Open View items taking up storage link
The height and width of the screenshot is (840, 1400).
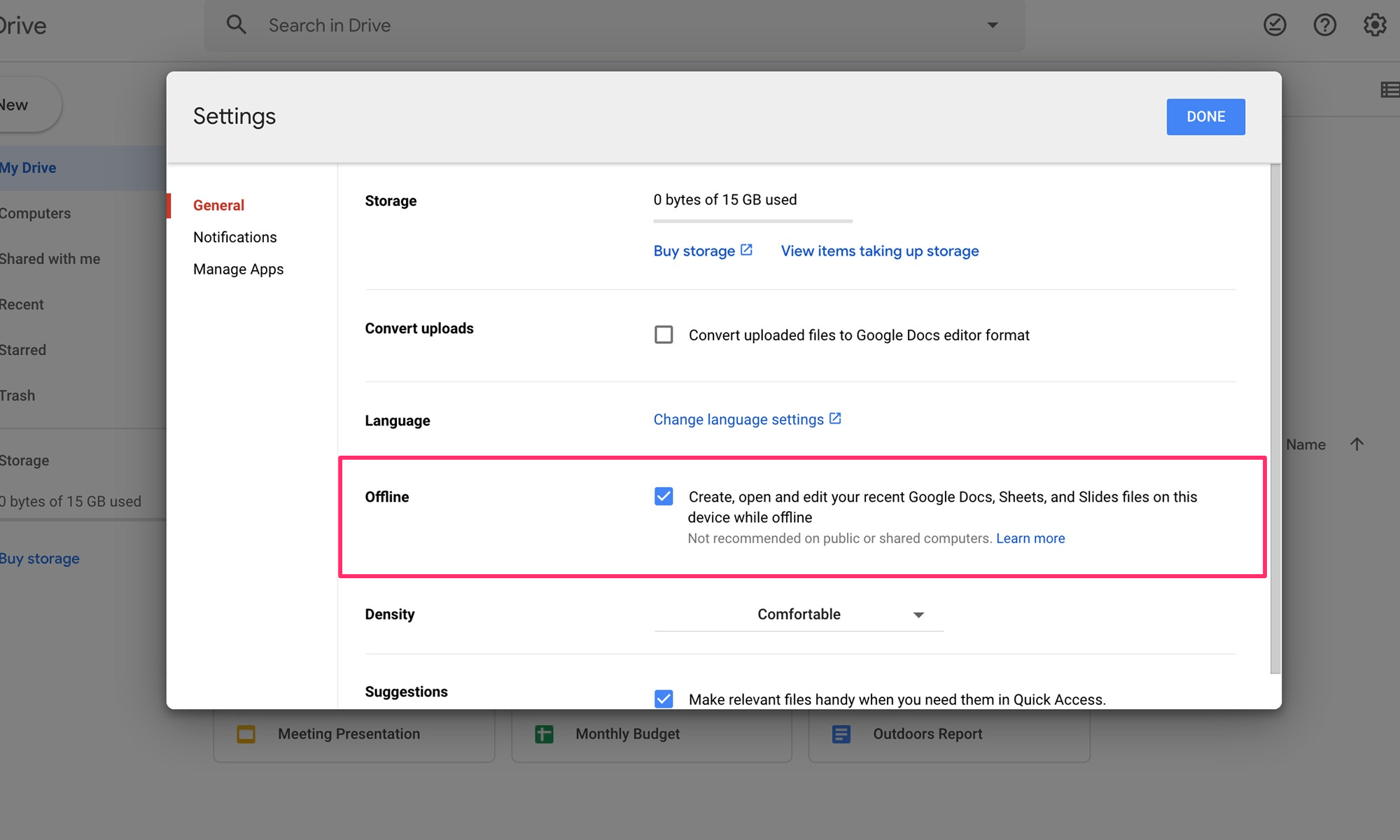(879, 251)
